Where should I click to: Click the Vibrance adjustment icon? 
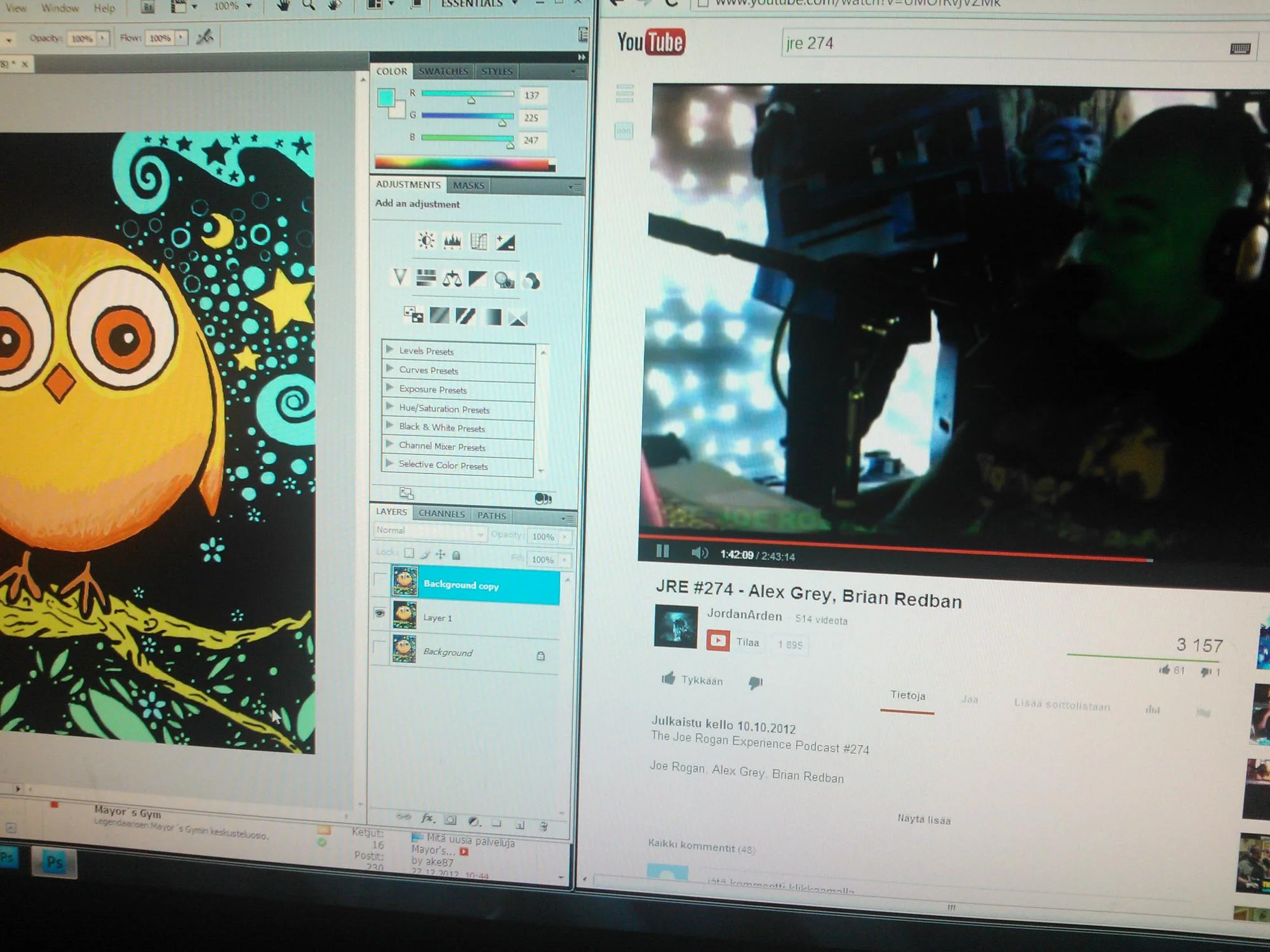click(x=399, y=277)
